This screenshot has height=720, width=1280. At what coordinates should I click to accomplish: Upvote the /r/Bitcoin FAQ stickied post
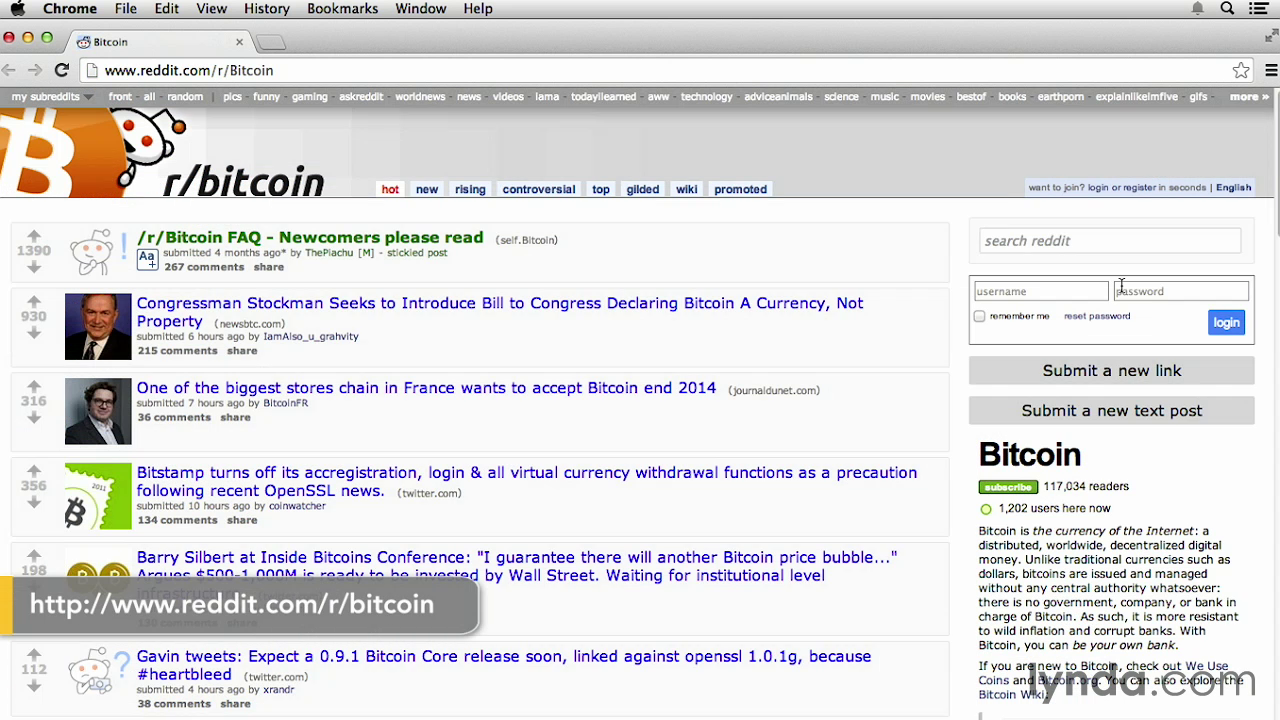pyautogui.click(x=34, y=237)
